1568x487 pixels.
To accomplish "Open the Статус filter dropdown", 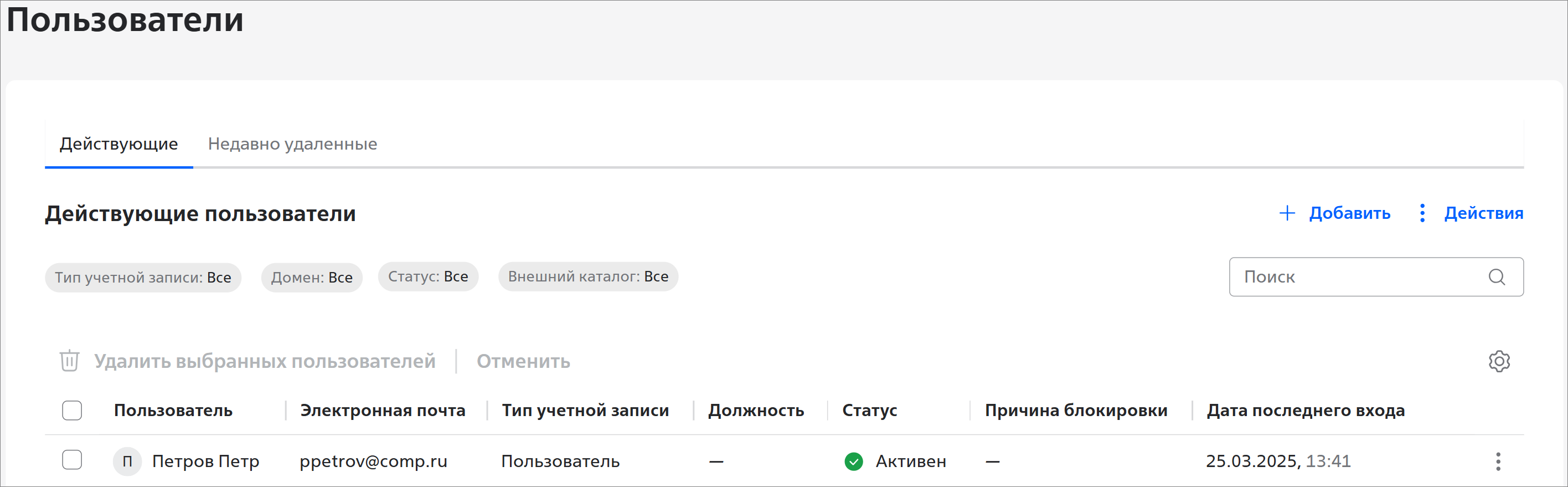I will [x=428, y=277].
